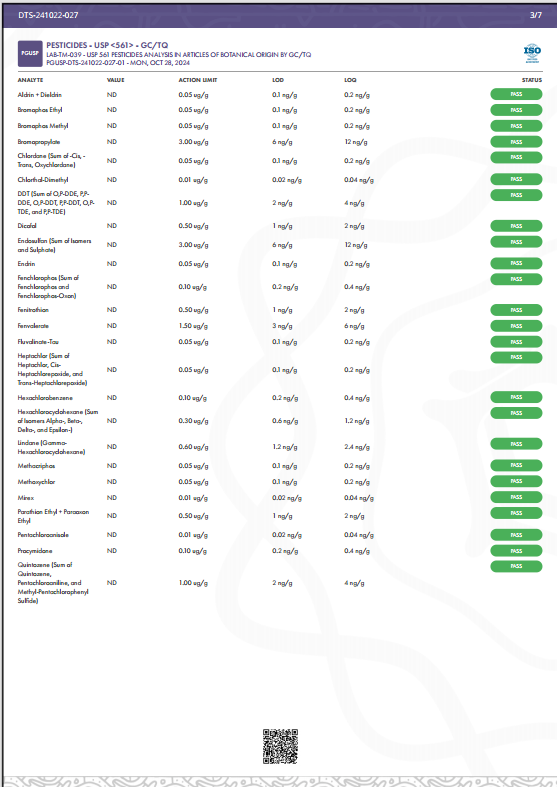Click the Quintozene analyte description
Image resolution: width=557 pixels, height=787 pixels.
tap(53, 583)
